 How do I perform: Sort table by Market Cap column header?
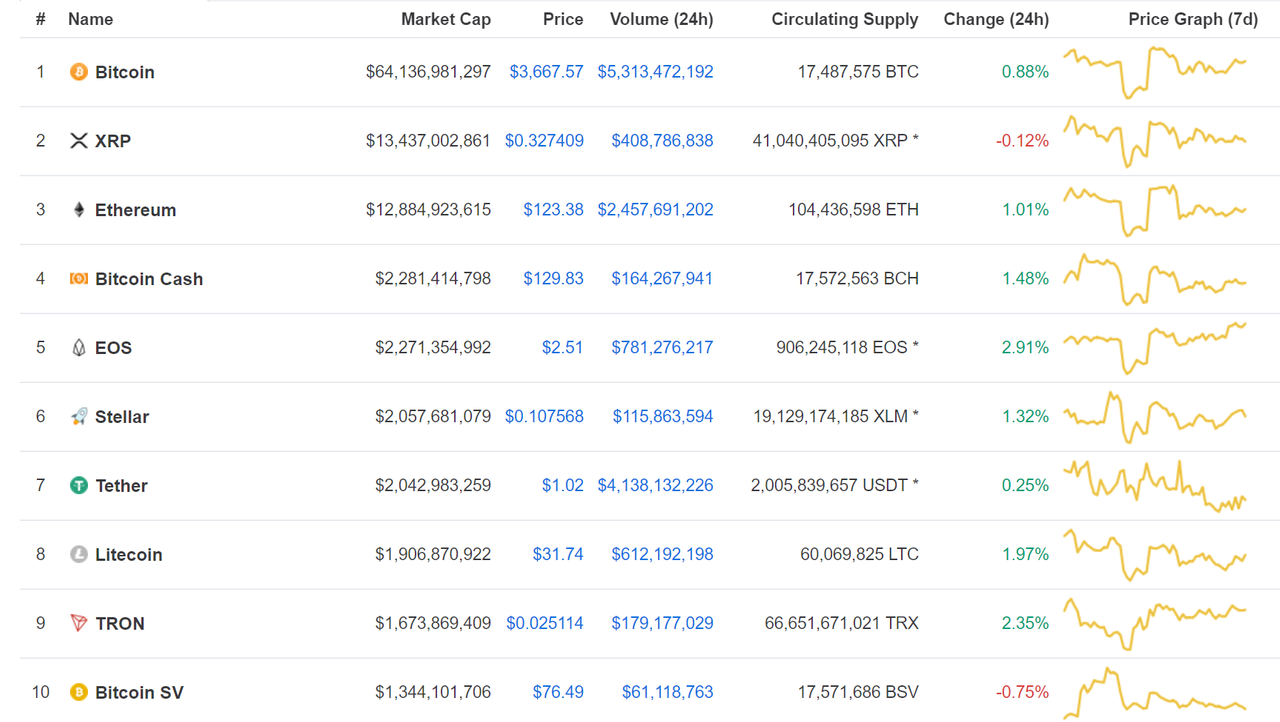click(445, 19)
